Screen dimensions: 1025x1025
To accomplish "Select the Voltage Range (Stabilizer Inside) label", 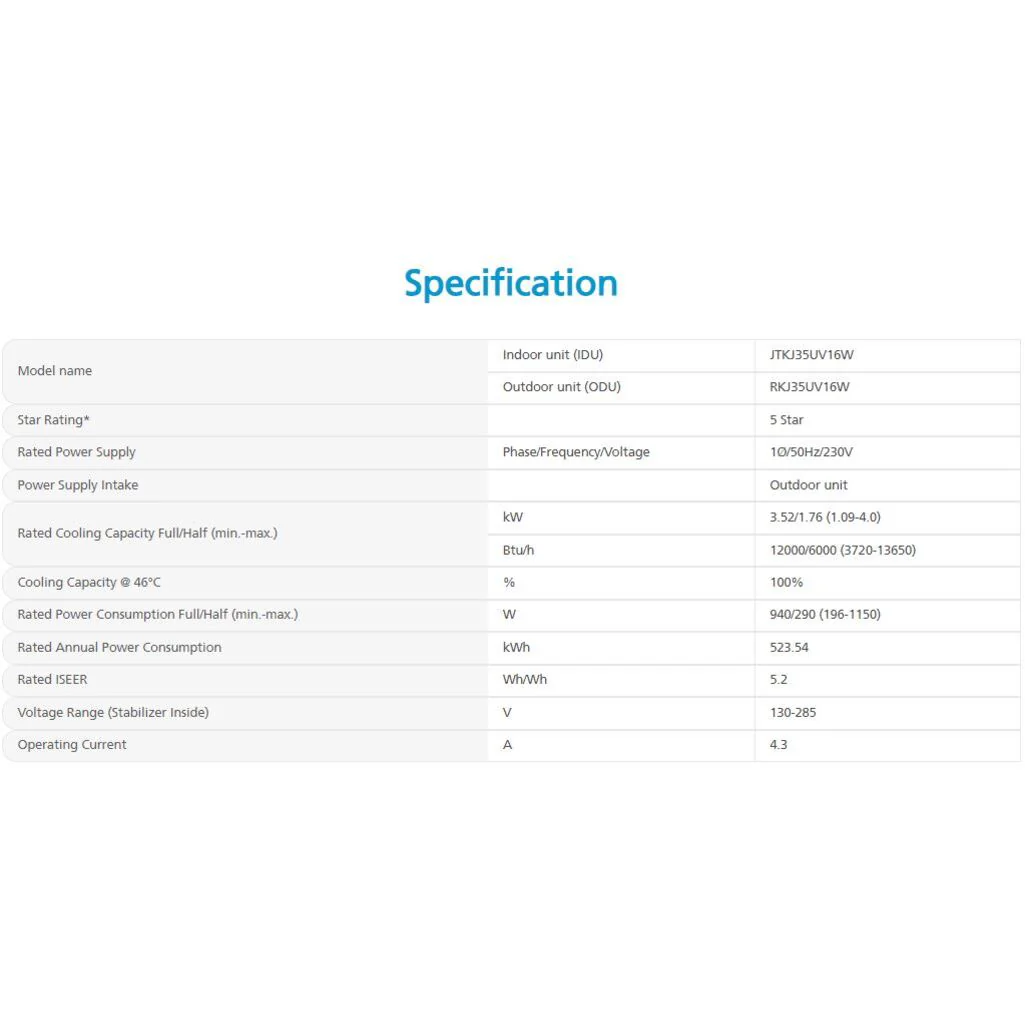I will pyautogui.click(x=113, y=712).
